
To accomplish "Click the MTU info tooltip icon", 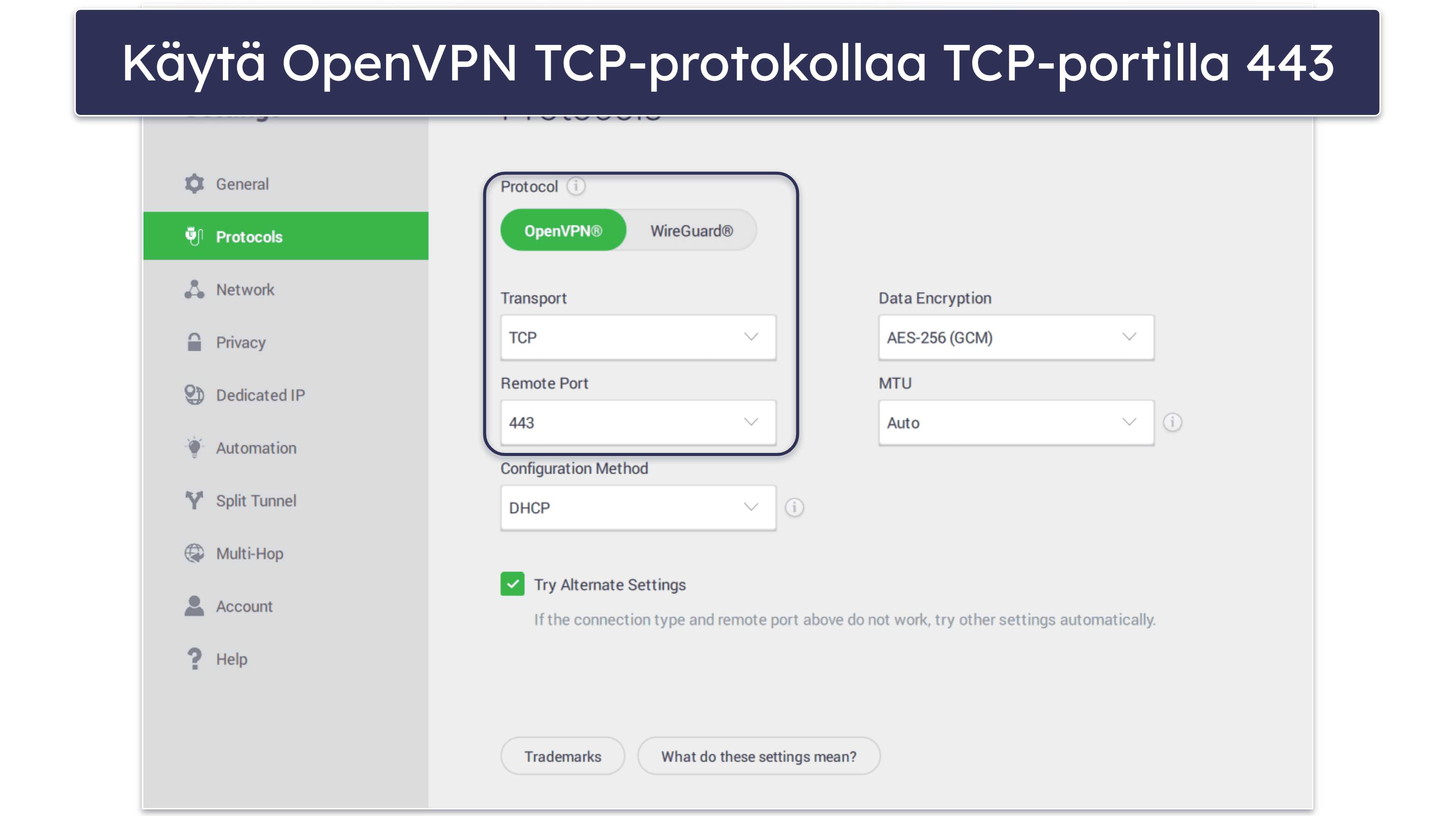I will [x=1172, y=421].
